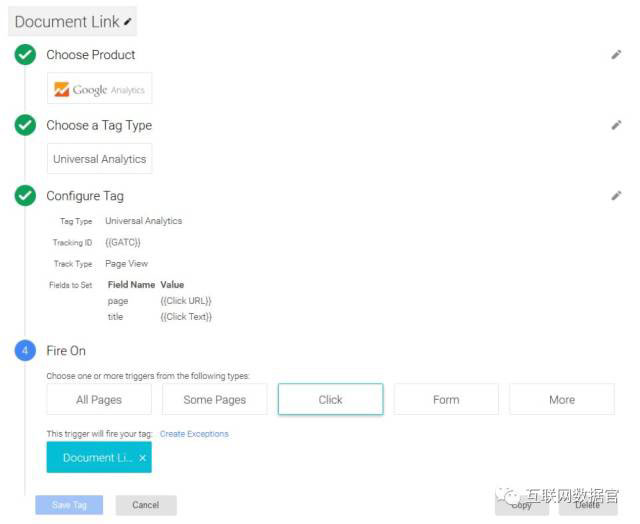
Task: Remove the Document Link trigger with X
Action: coord(142,458)
